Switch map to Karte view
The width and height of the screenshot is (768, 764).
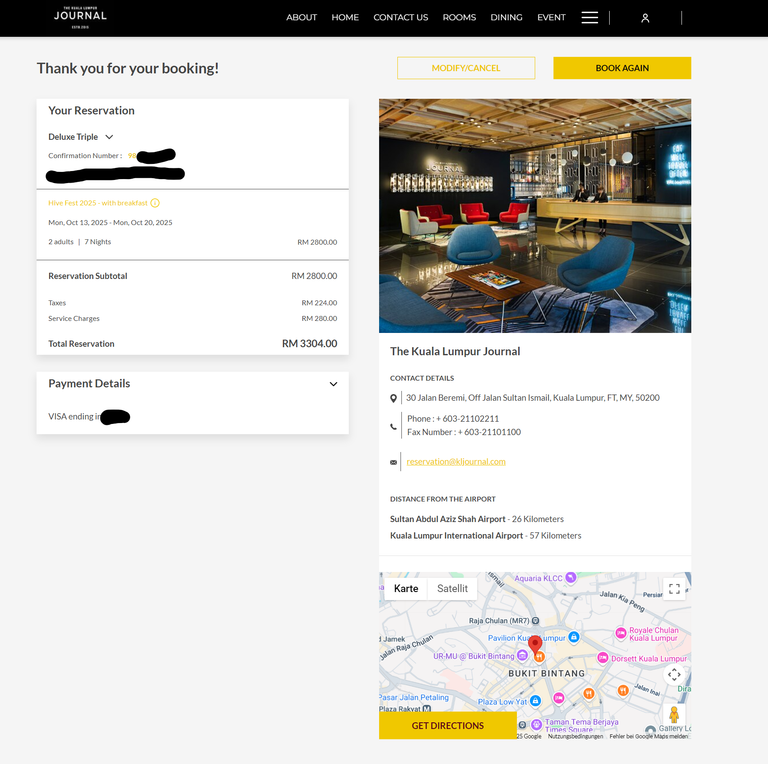(x=406, y=588)
